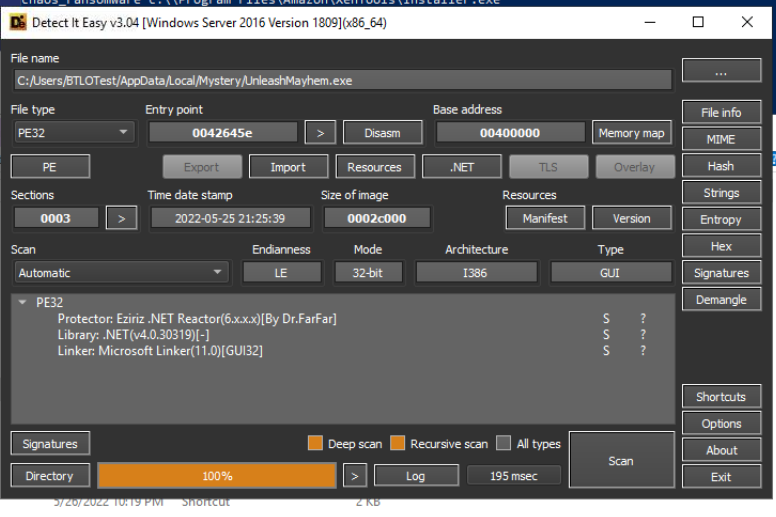
Task: Click the arrow button next to progress bar
Action: point(354,476)
